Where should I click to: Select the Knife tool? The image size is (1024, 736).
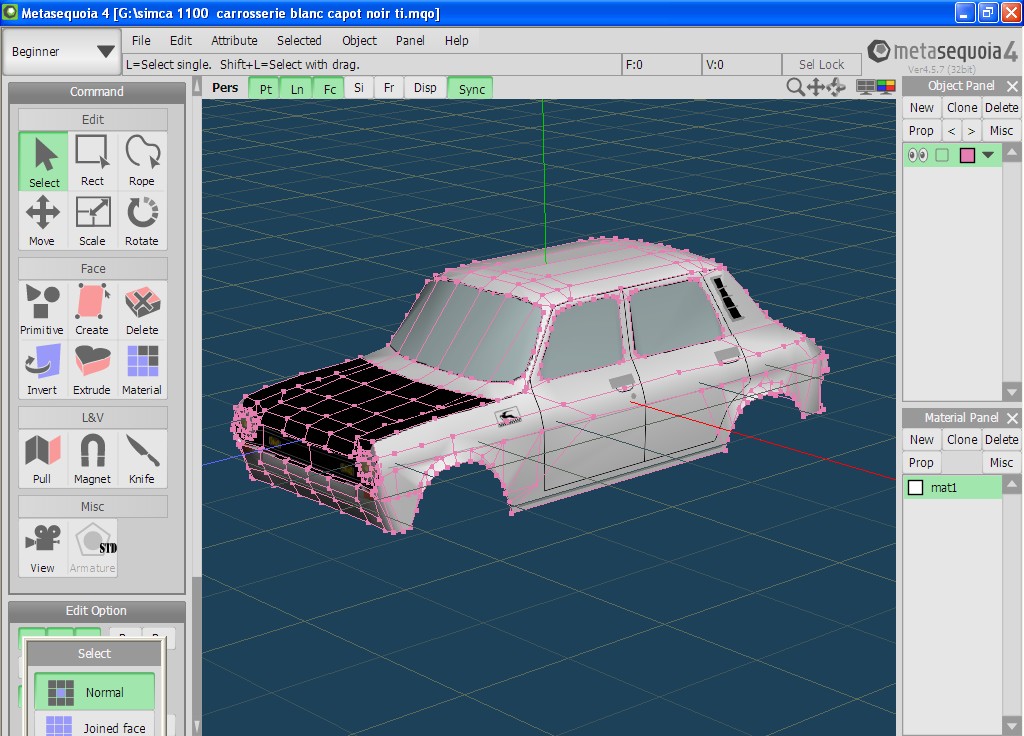pos(142,458)
